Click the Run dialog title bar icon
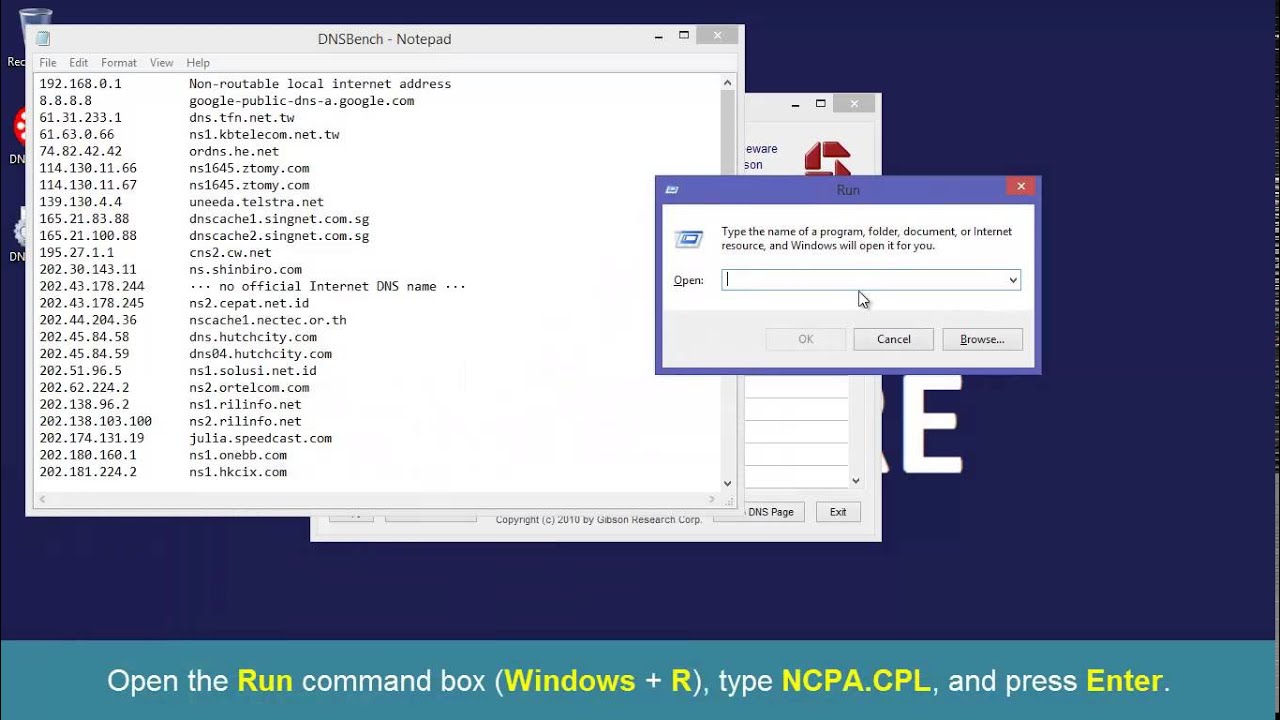 (672, 189)
